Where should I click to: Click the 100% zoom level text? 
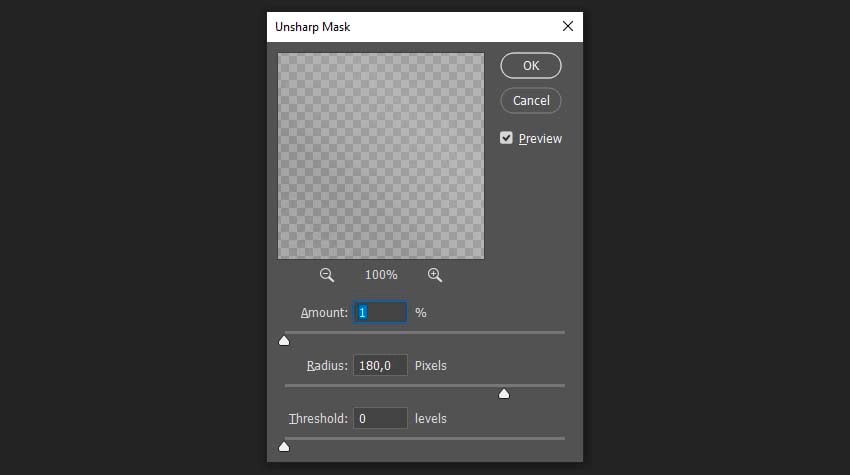coord(381,275)
